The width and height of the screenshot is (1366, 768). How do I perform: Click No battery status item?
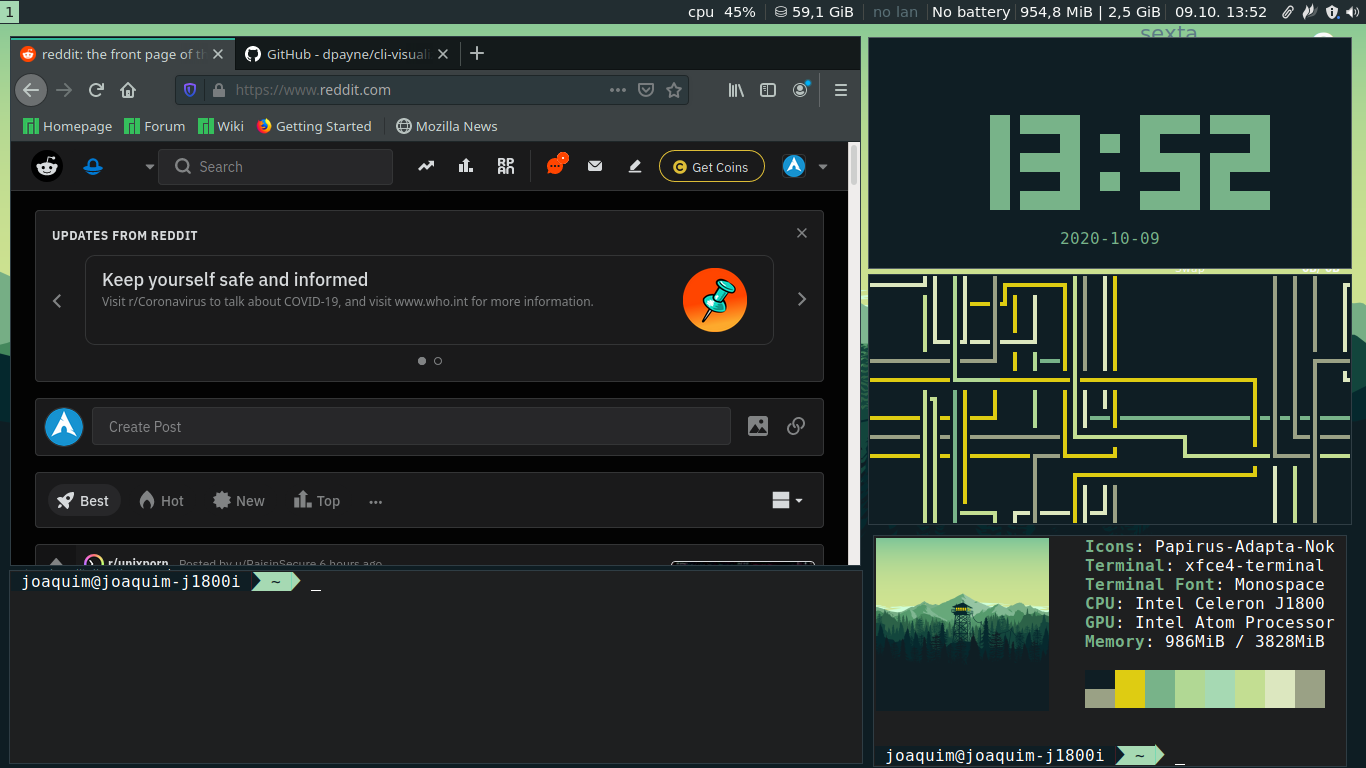coord(971,12)
